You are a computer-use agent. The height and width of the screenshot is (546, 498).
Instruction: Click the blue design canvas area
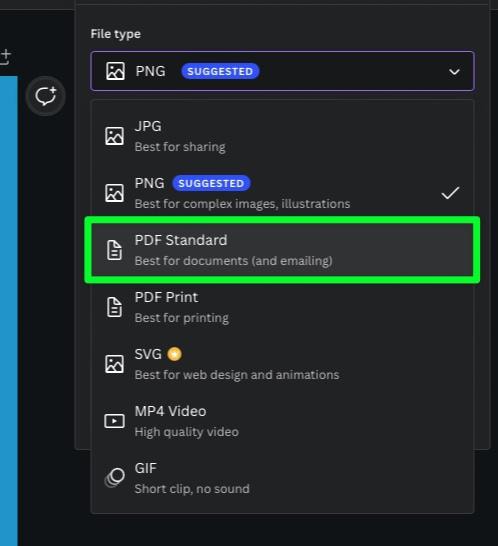coord(9,310)
